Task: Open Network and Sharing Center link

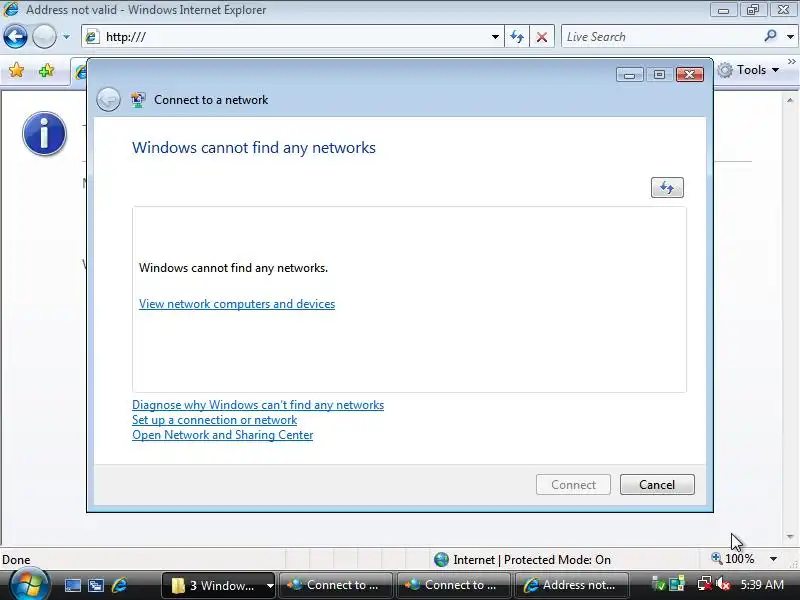Action: [x=222, y=435]
